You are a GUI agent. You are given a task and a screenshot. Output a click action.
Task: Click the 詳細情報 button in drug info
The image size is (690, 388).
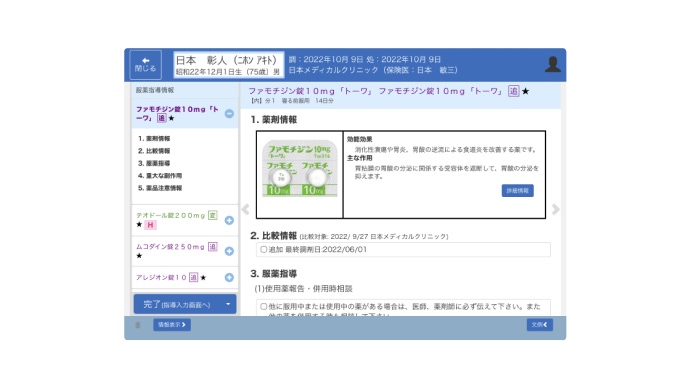point(518,190)
